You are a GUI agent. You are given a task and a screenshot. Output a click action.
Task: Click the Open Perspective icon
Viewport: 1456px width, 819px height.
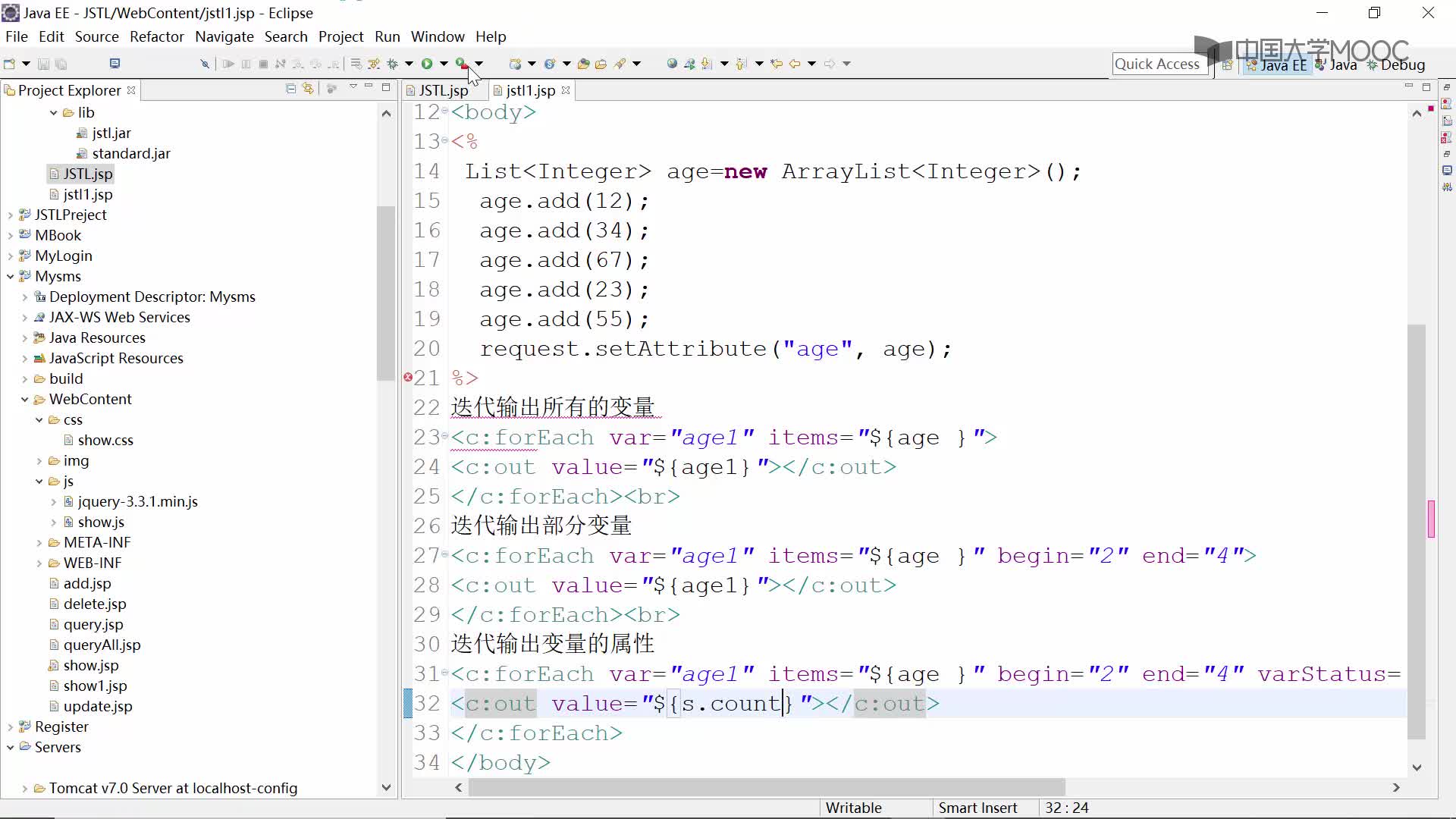click(x=1227, y=65)
